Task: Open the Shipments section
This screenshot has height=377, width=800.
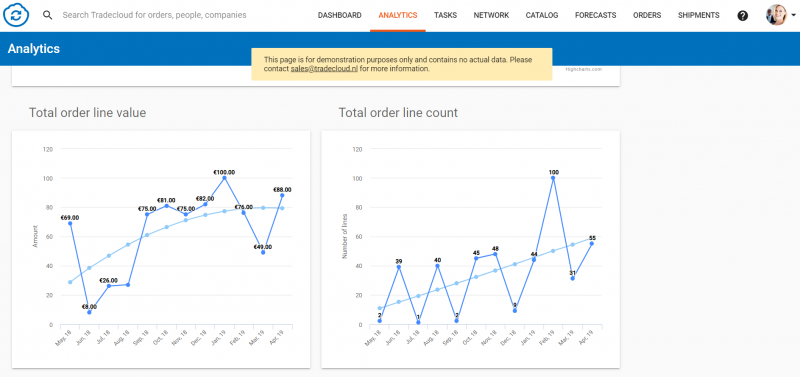Action: point(698,15)
